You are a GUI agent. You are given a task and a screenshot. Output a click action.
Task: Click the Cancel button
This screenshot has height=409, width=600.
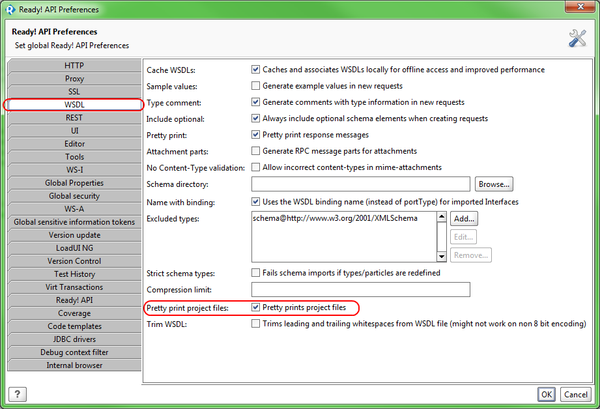coord(577,394)
